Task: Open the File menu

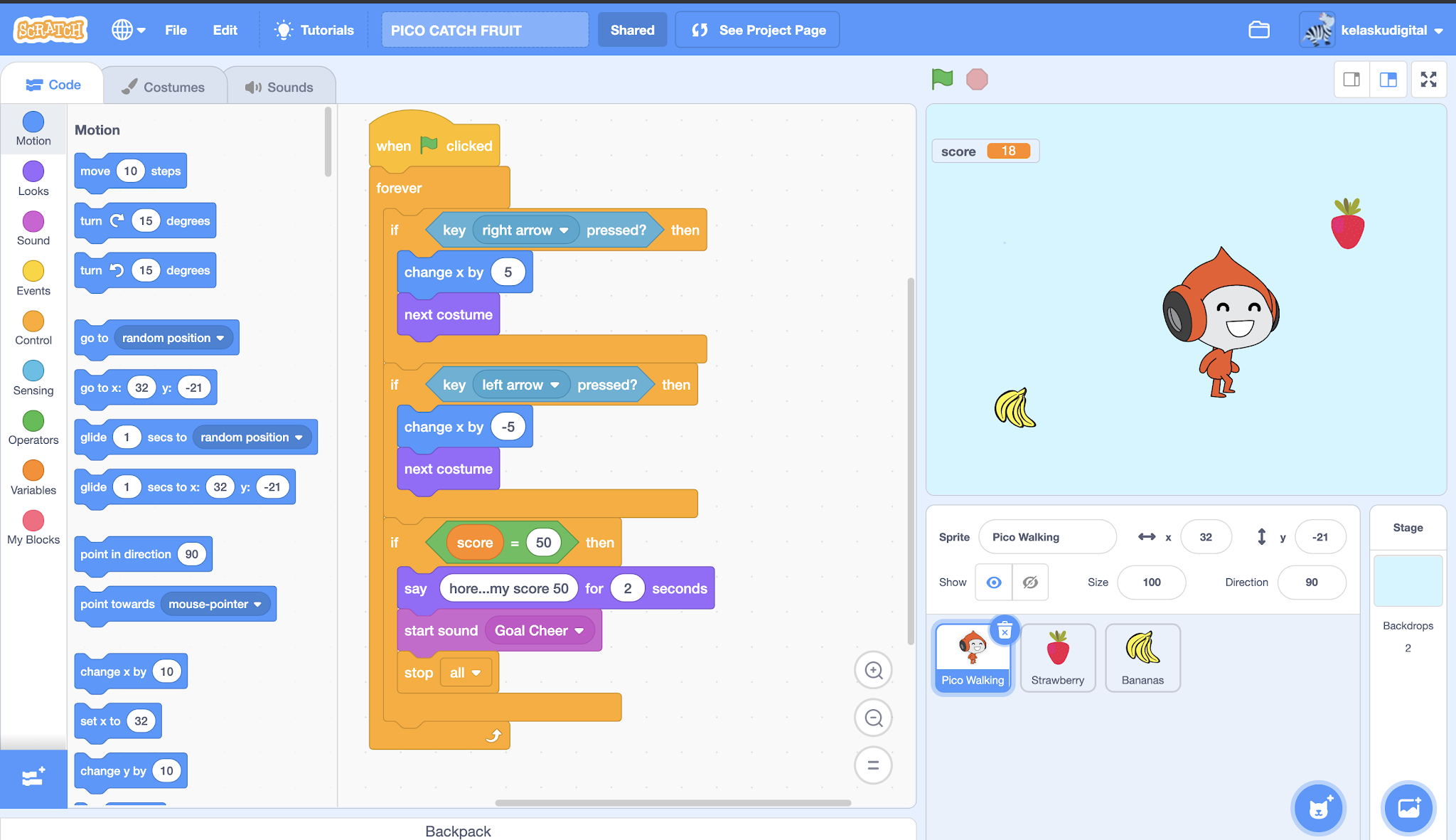Action: click(x=176, y=30)
